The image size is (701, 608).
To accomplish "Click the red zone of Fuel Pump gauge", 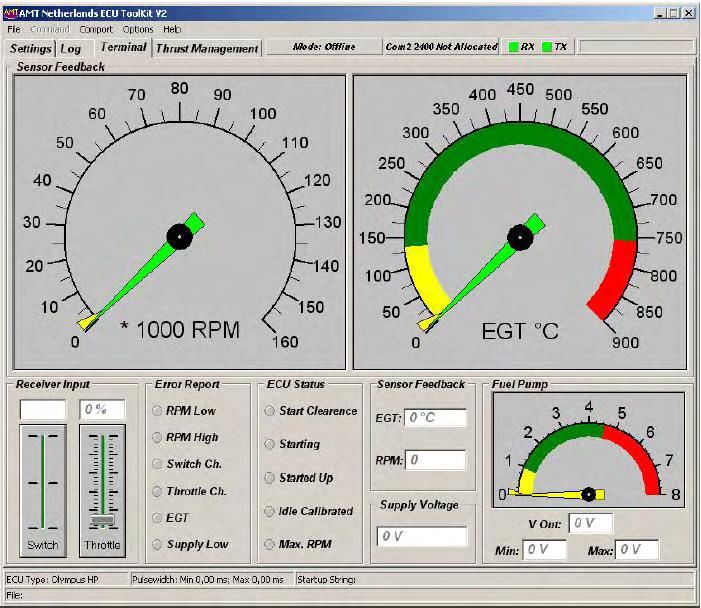I will click(639, 452).
